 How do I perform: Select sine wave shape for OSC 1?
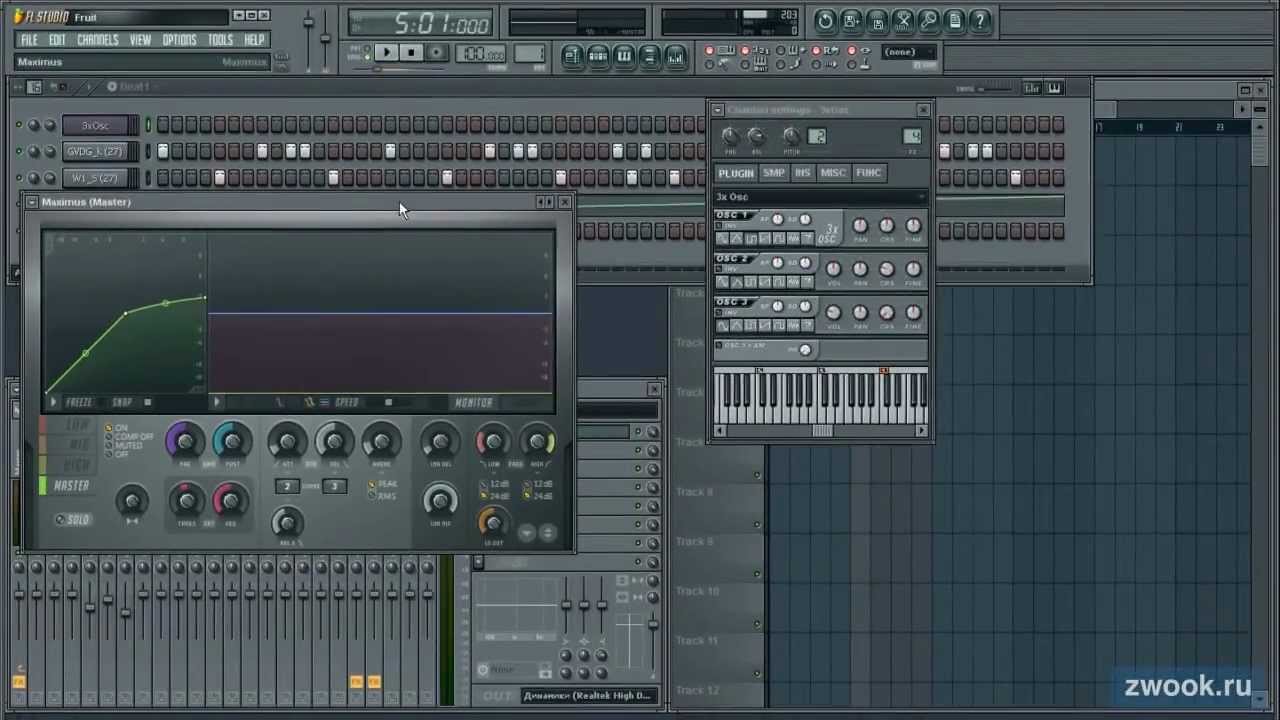click(x=723, y=238)
